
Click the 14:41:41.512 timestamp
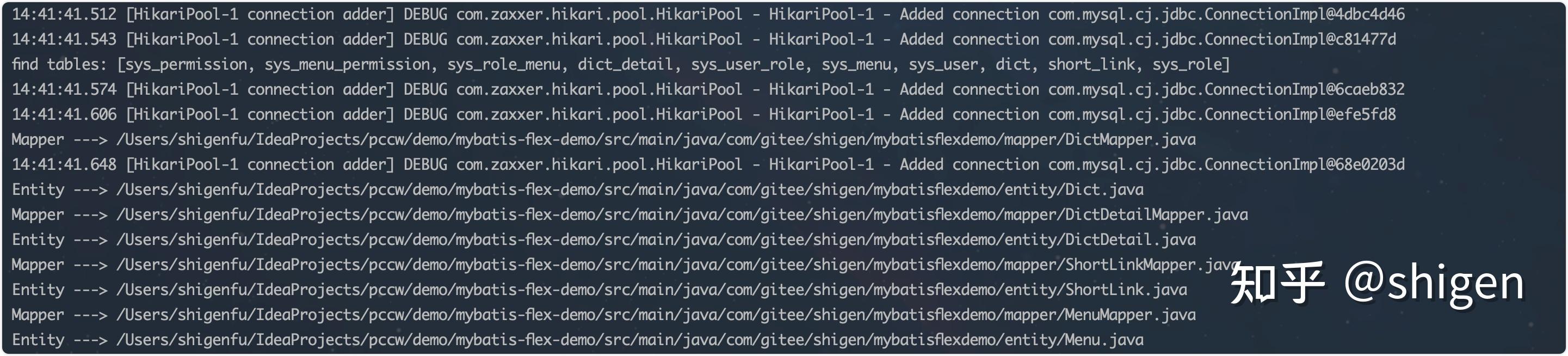64,14
